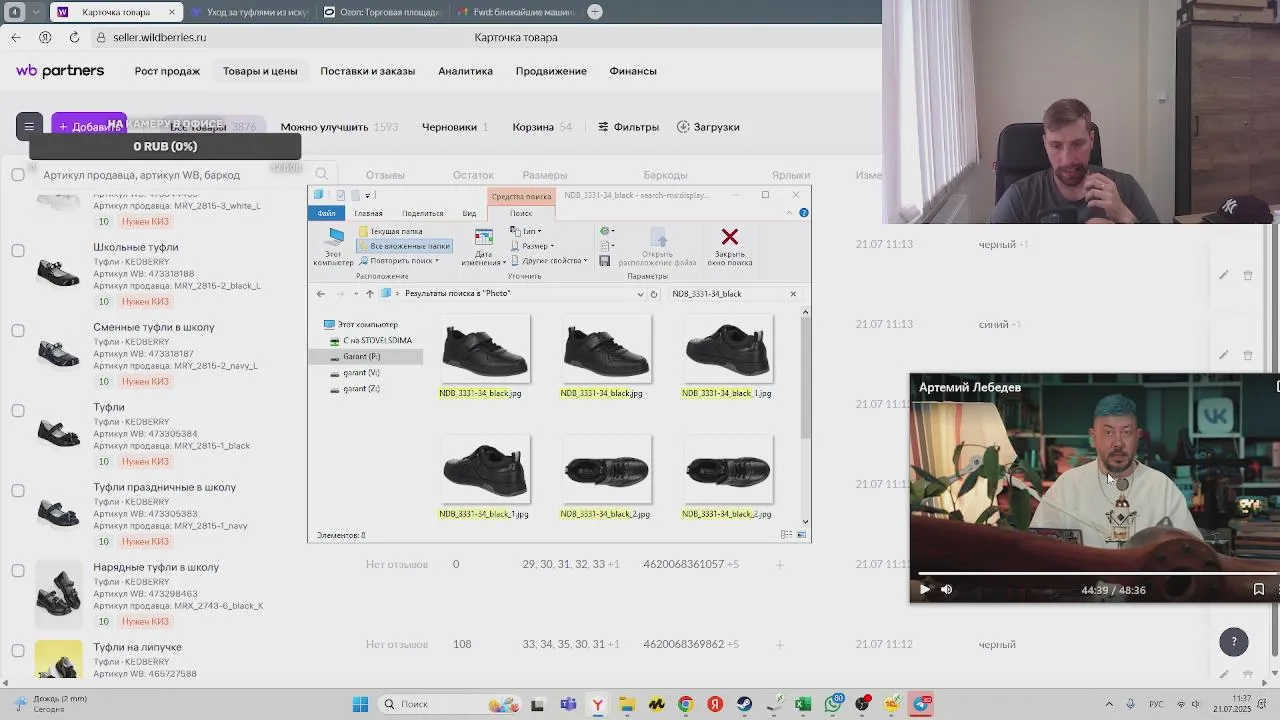
Task: Open Excel from the taskbar
Action: click(803, 704)
